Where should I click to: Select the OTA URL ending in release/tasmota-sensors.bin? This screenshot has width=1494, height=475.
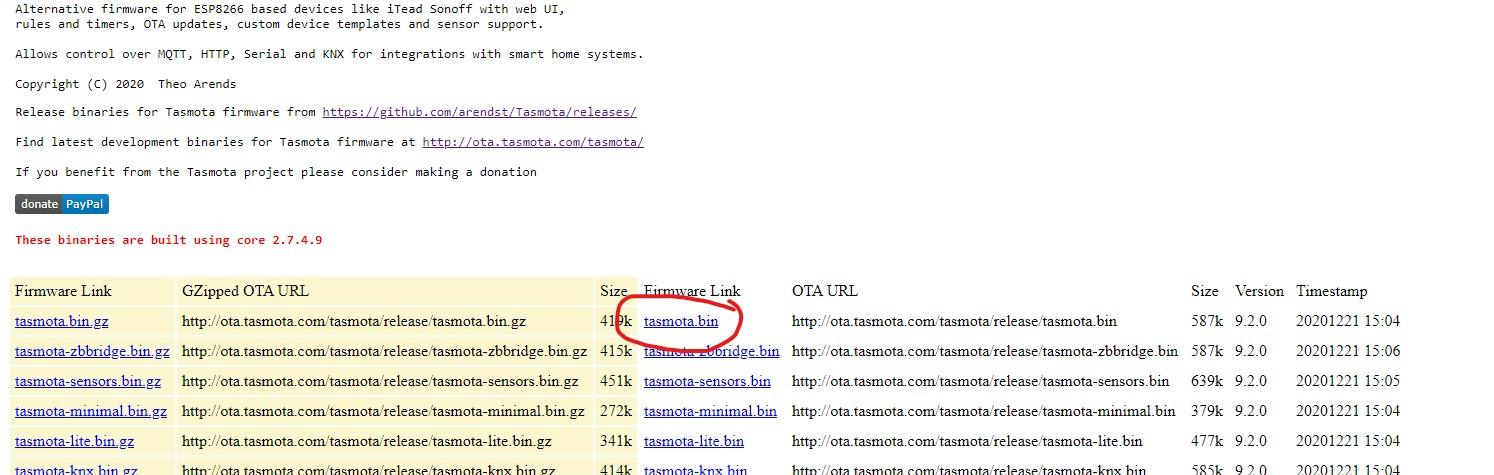click(x=981, y=381)
